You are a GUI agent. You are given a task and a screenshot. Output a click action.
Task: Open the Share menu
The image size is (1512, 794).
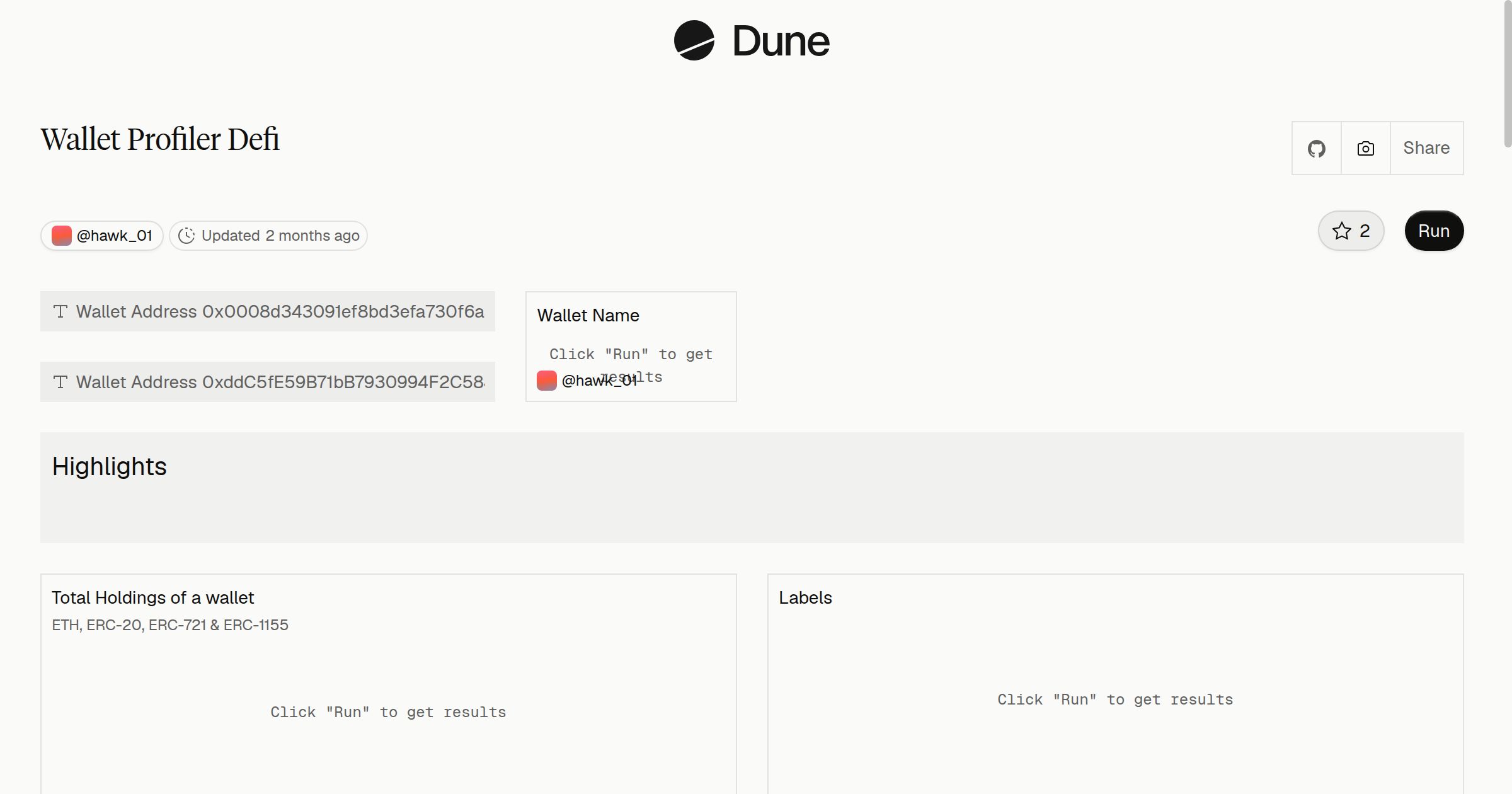(x=1426, y=148)
